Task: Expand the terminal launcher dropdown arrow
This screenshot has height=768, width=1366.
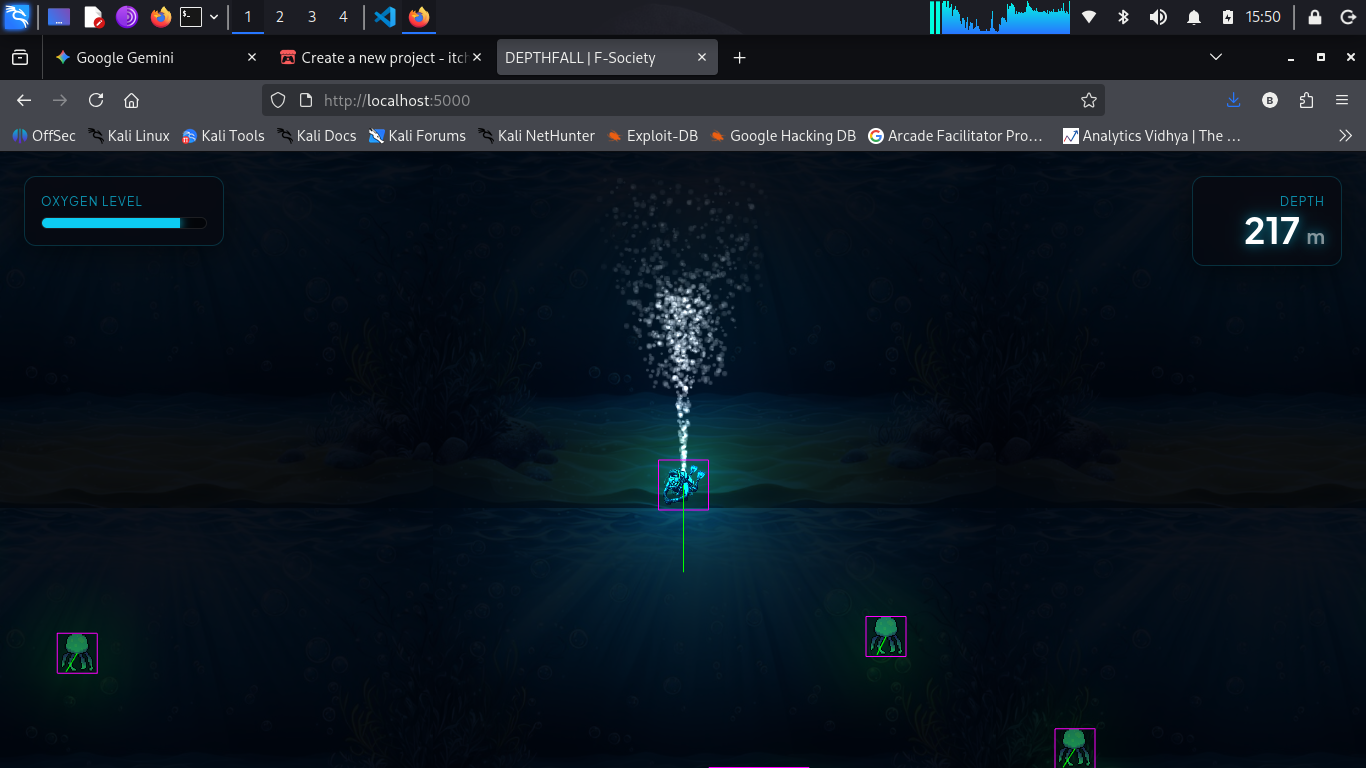Action: 214,17
